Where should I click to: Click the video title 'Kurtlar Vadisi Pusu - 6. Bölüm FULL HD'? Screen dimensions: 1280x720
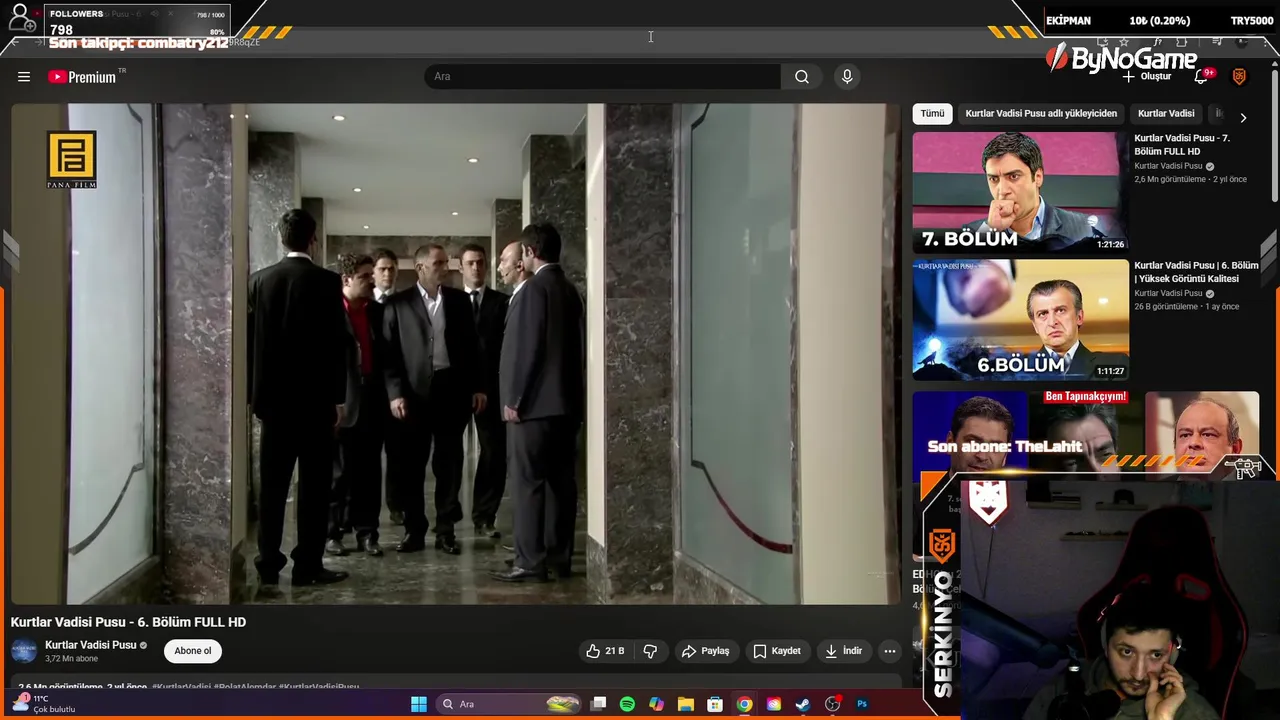128,622
